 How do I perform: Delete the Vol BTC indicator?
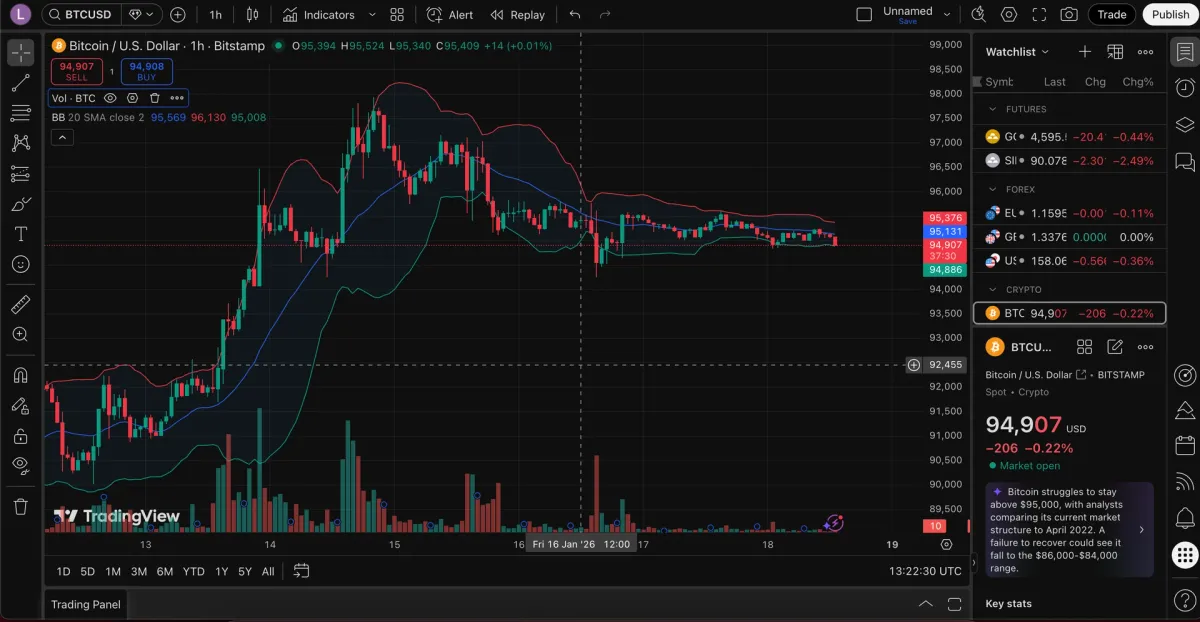pyautogui.click(x=155, y=98)
